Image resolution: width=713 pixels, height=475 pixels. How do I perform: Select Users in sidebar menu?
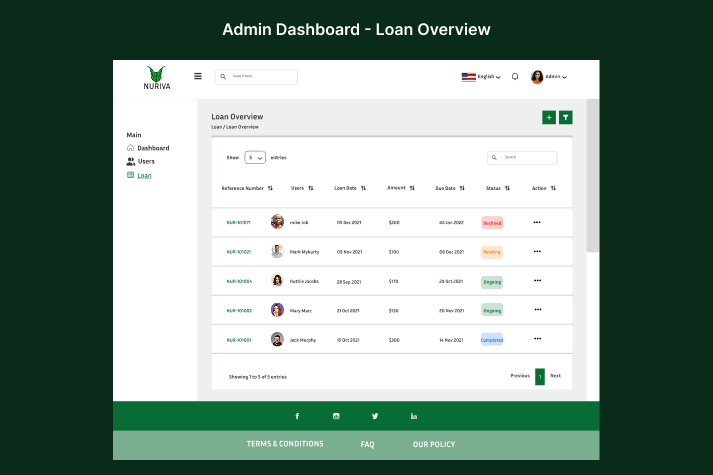pyautogui.click(x=146, y=161)
